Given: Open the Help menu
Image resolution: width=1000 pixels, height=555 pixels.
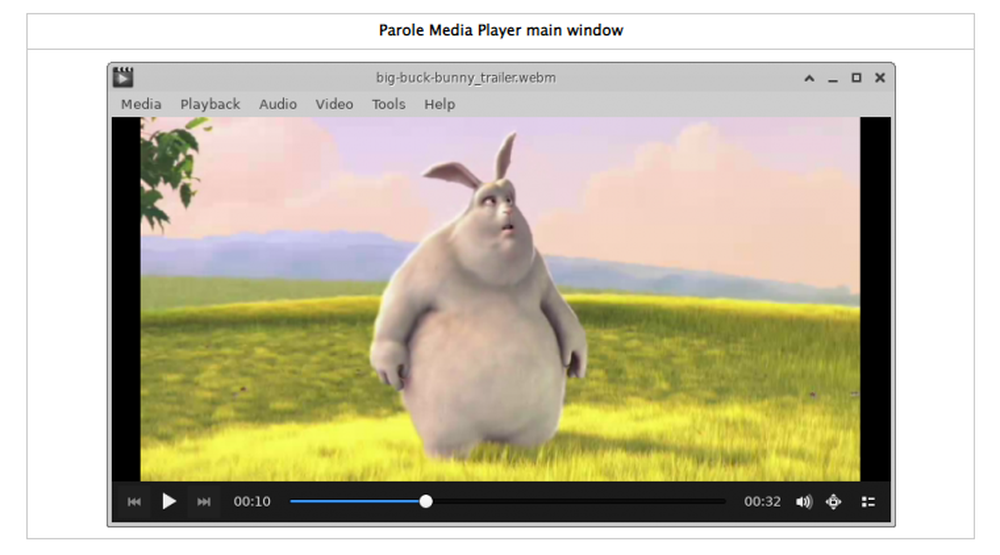Looking at the screenshot, I should click(439, 104).
